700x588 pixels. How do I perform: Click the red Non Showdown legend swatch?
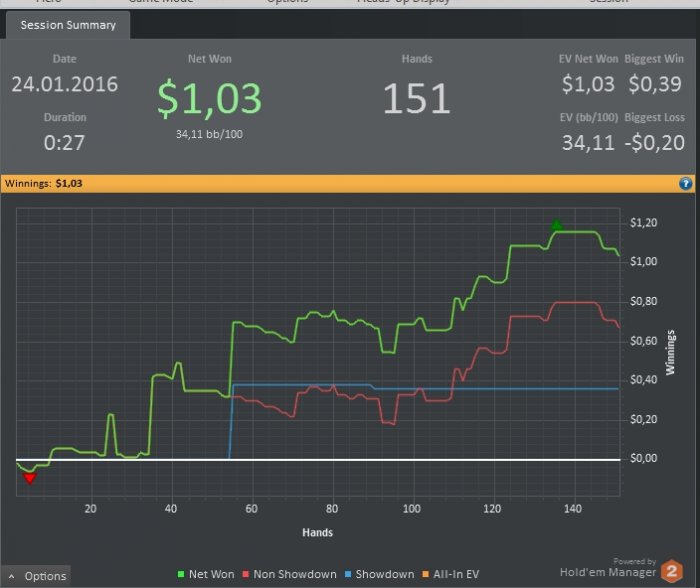click(246, 574)
